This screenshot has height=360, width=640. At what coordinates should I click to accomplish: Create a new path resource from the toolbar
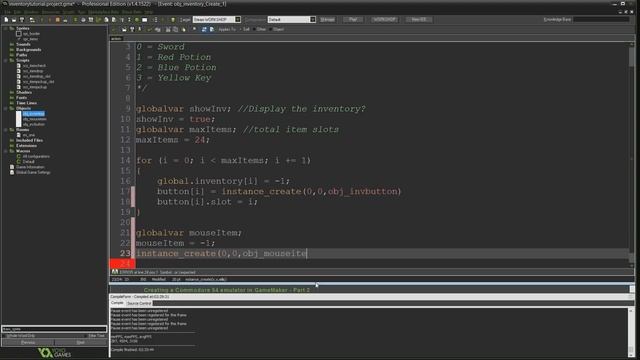pyautogui.click(x=98, y=20)
